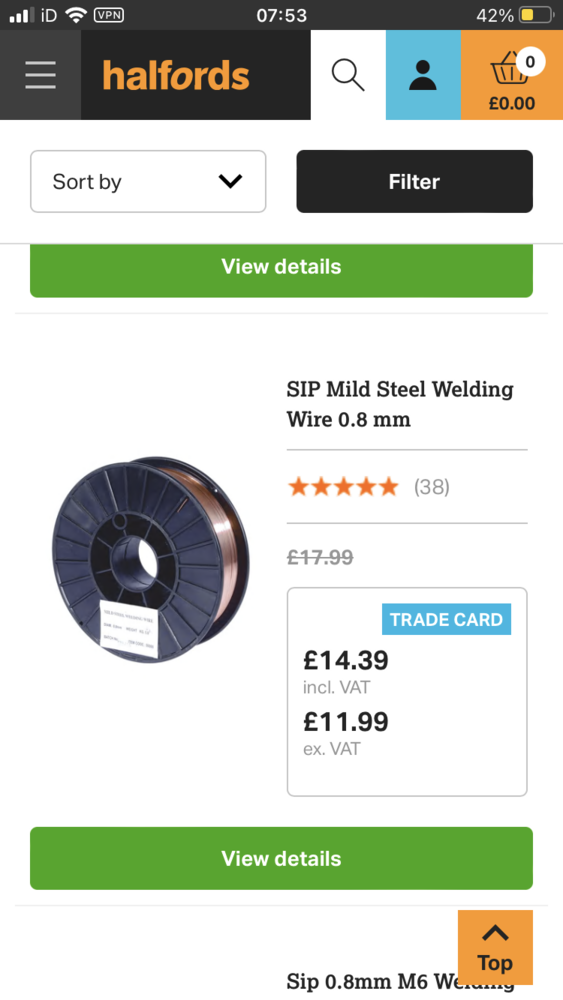
Task: Tap the TRADE CARD badge
Action: click(446, 619)
